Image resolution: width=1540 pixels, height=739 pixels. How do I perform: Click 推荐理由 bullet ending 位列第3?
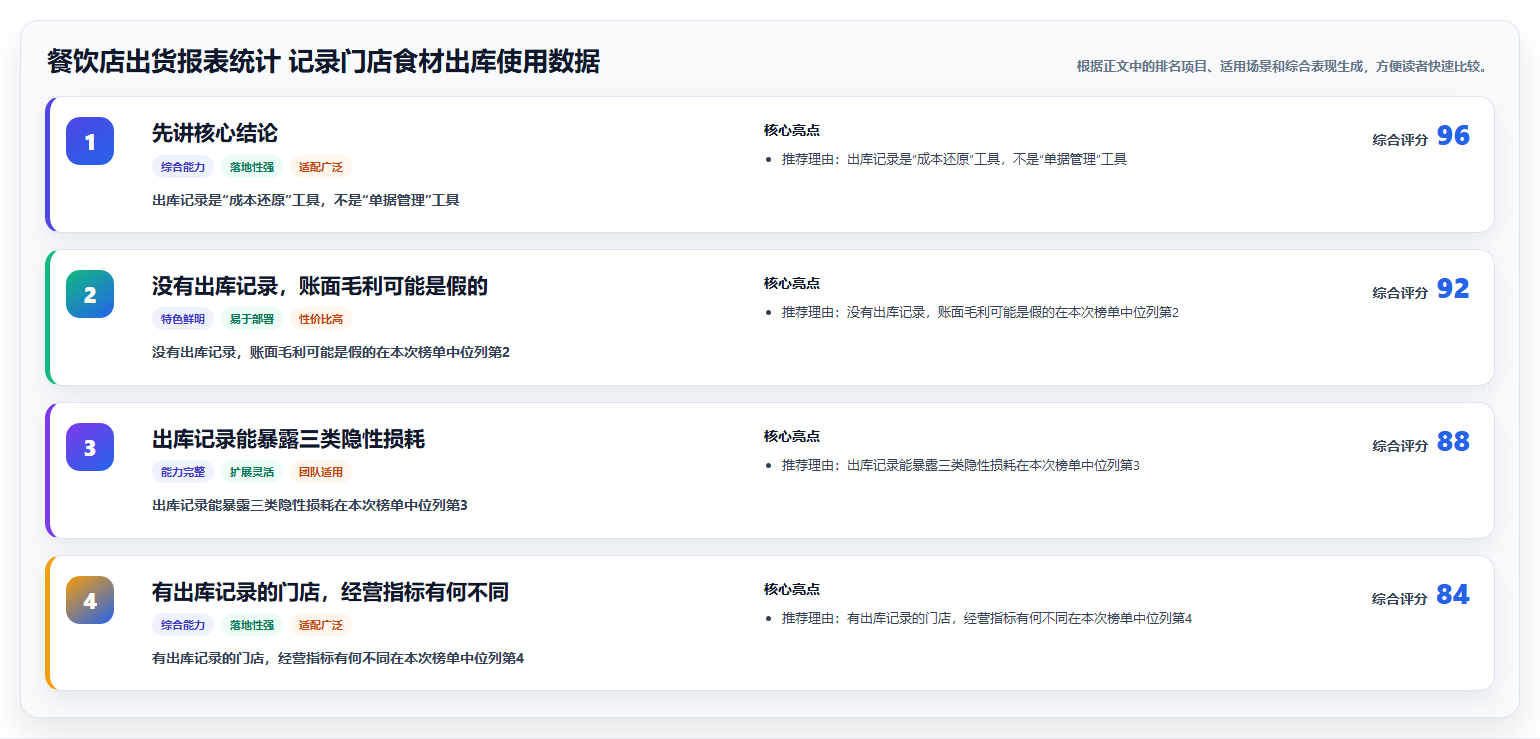(961, 465)
